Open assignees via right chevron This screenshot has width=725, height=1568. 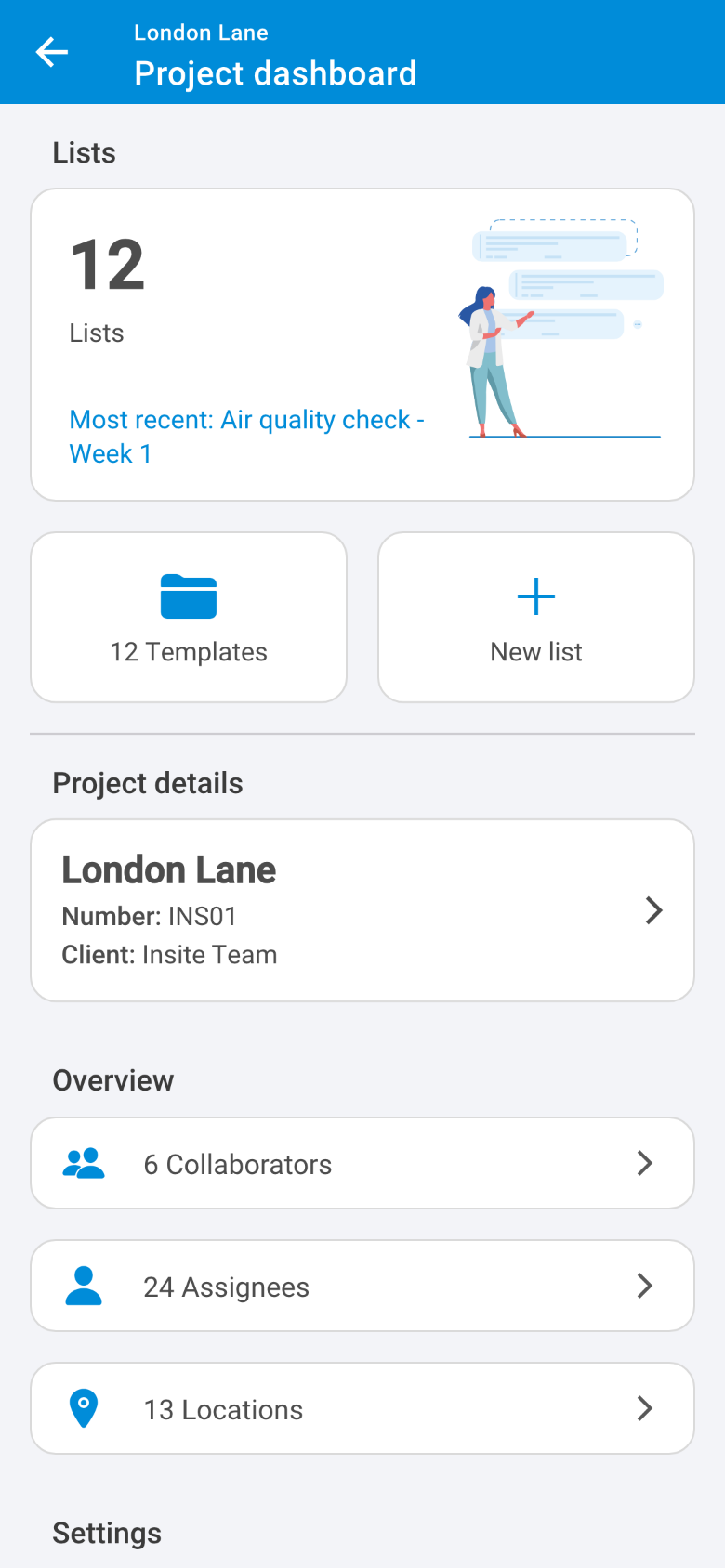(x=644, y=1286)
